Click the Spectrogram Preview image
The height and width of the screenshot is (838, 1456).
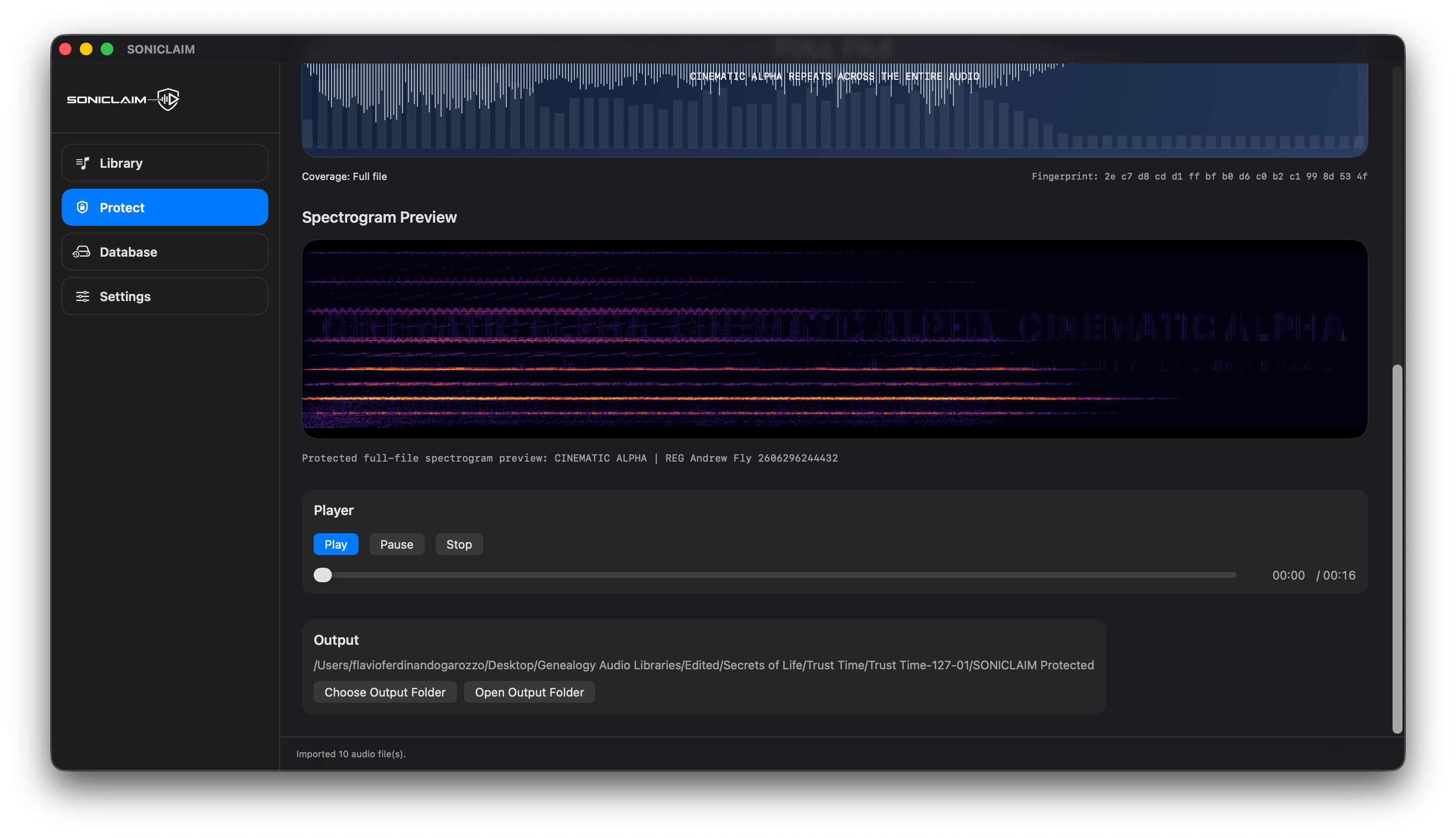click(x=834, y=339)
